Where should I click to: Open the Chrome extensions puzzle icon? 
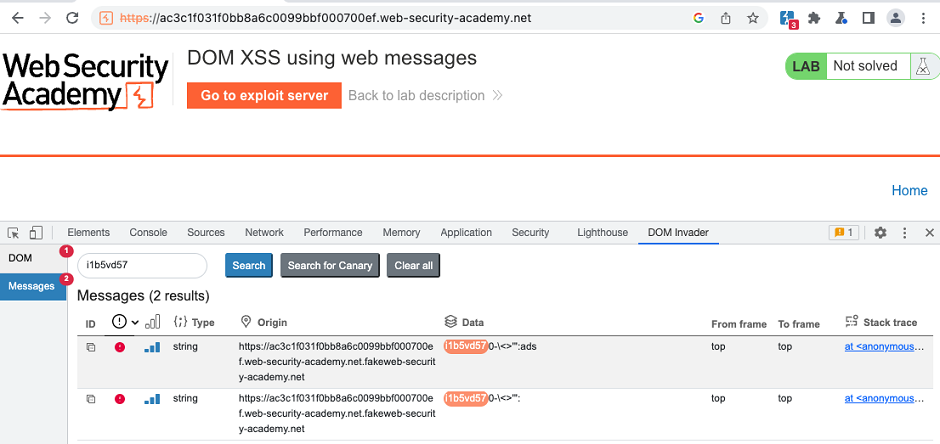815,18
